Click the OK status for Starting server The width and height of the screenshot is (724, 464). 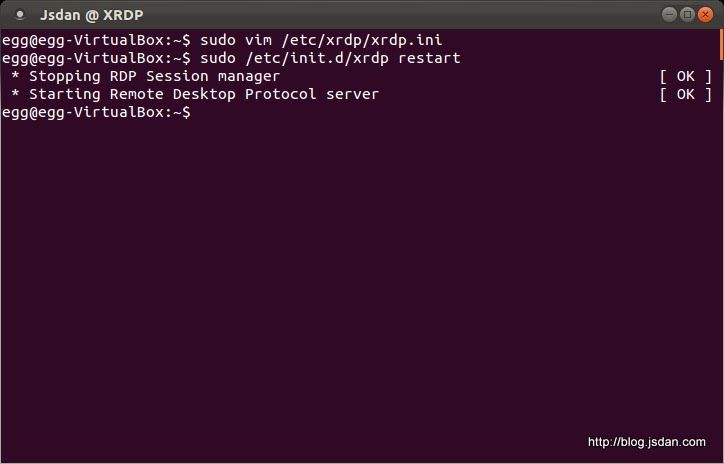[x=685, y=94]
